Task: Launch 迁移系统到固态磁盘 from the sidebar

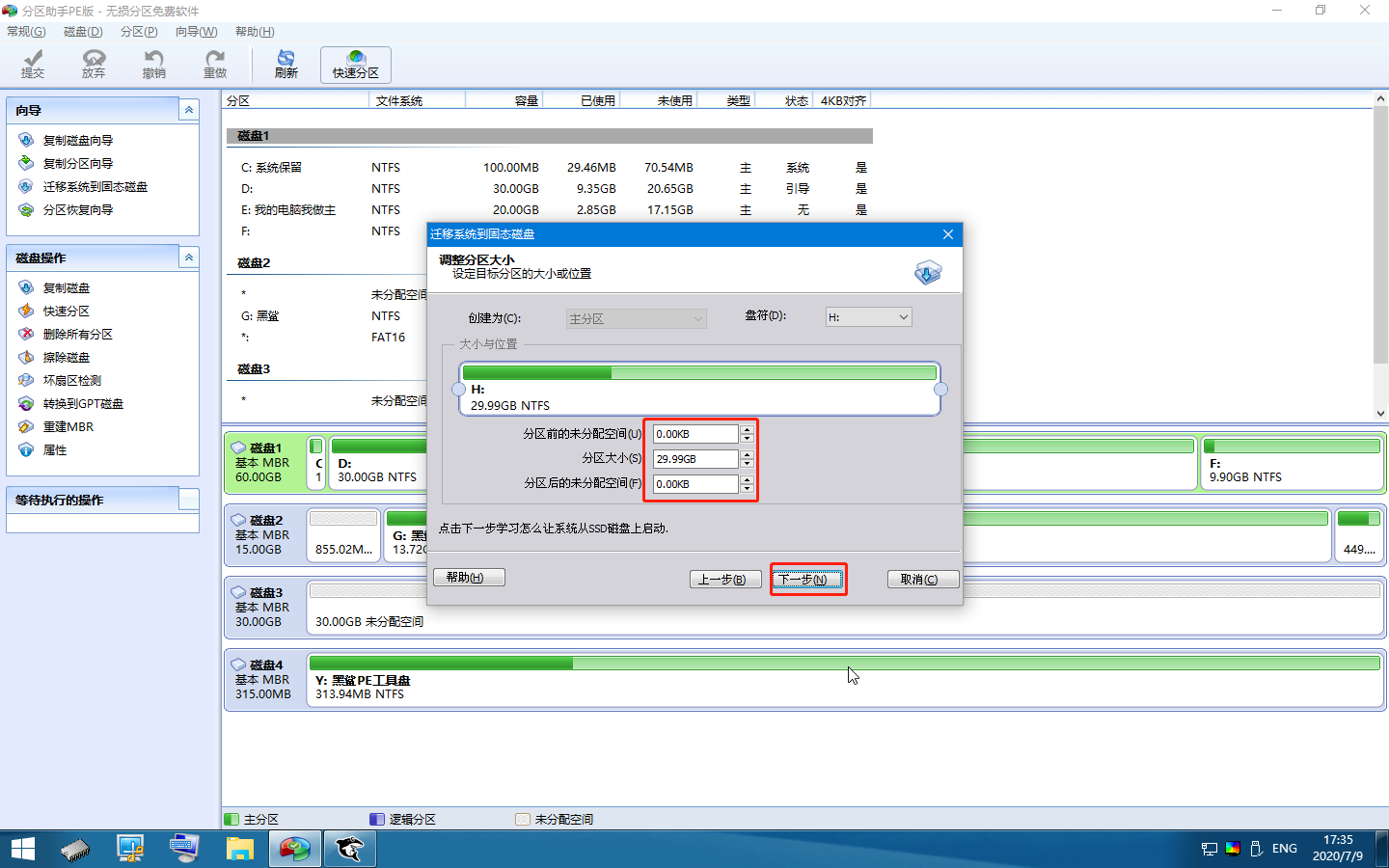Action: click(95, 187)
